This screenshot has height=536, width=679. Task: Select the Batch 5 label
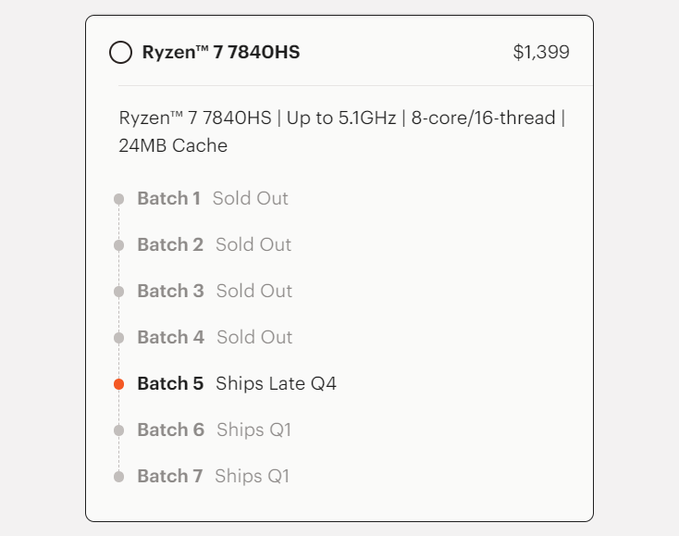[170, 383]
